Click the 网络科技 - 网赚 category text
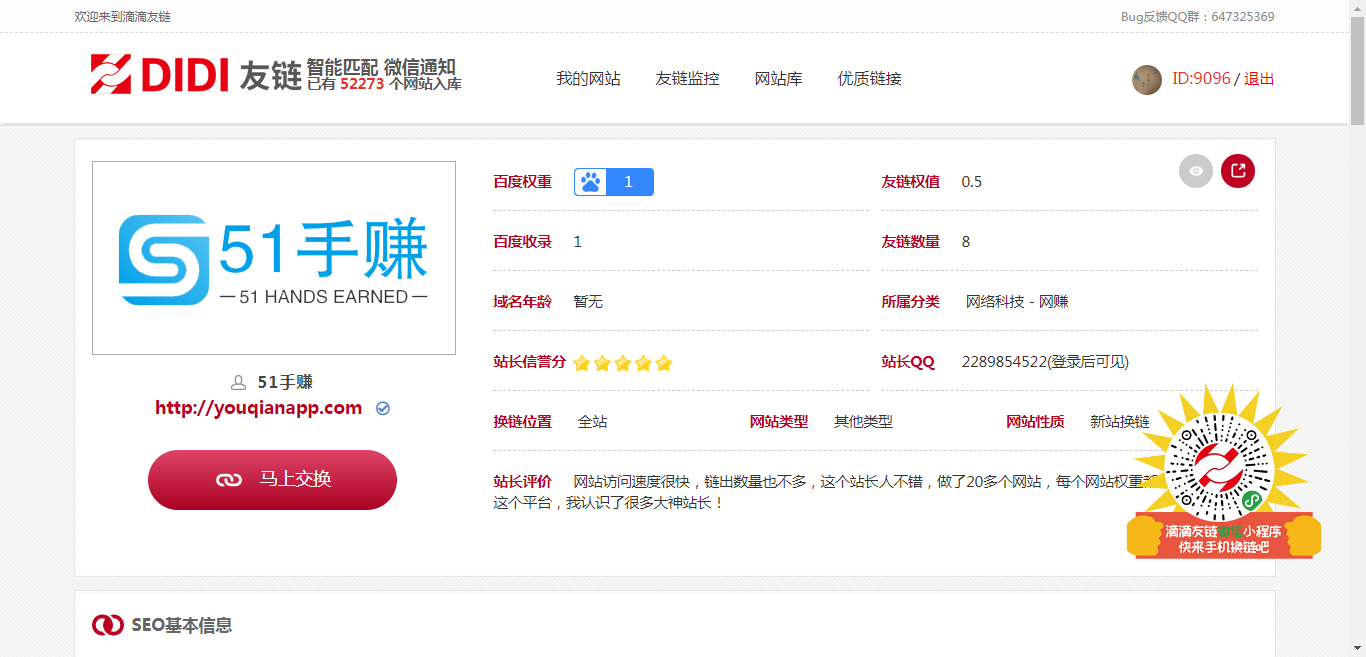This screenshot has height=657, width=1366. coord(1017,302)
